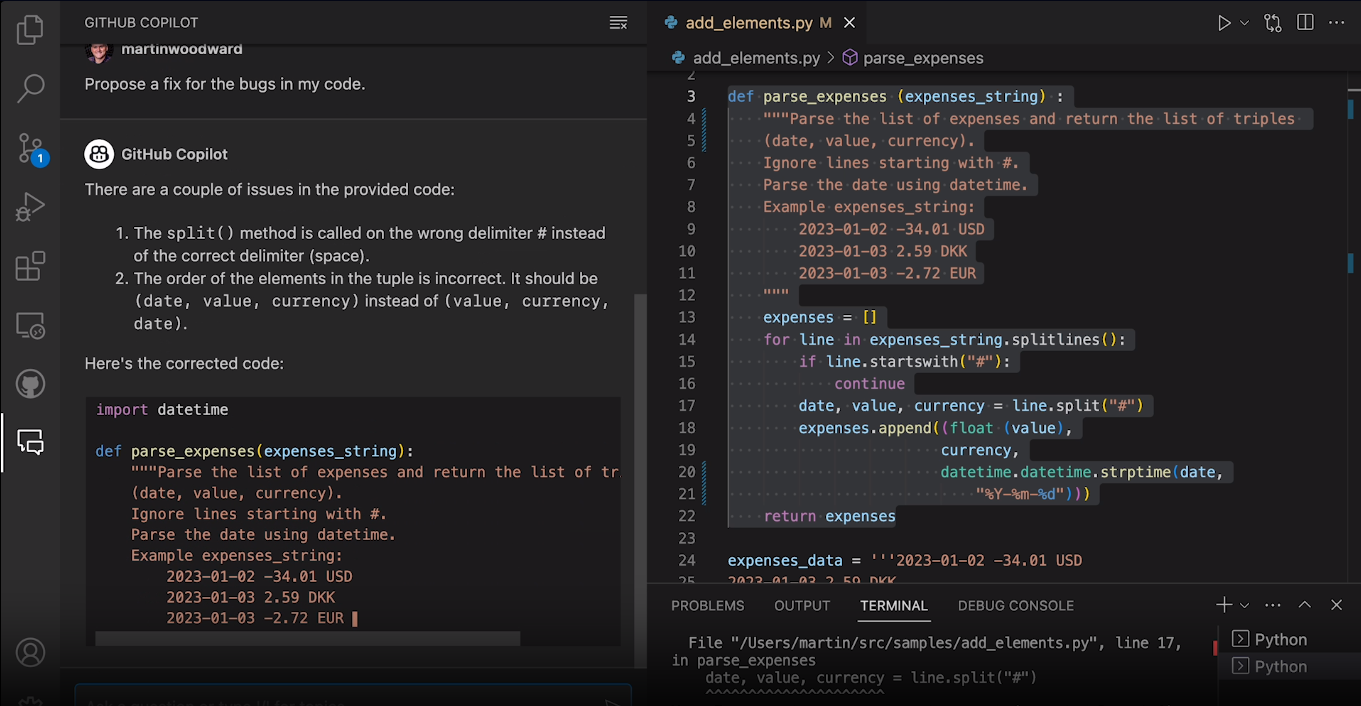The width and height of the screenshot is (1361, 706).
Task: Switch to the OUTPUT tab
Action: coord(801,605)
